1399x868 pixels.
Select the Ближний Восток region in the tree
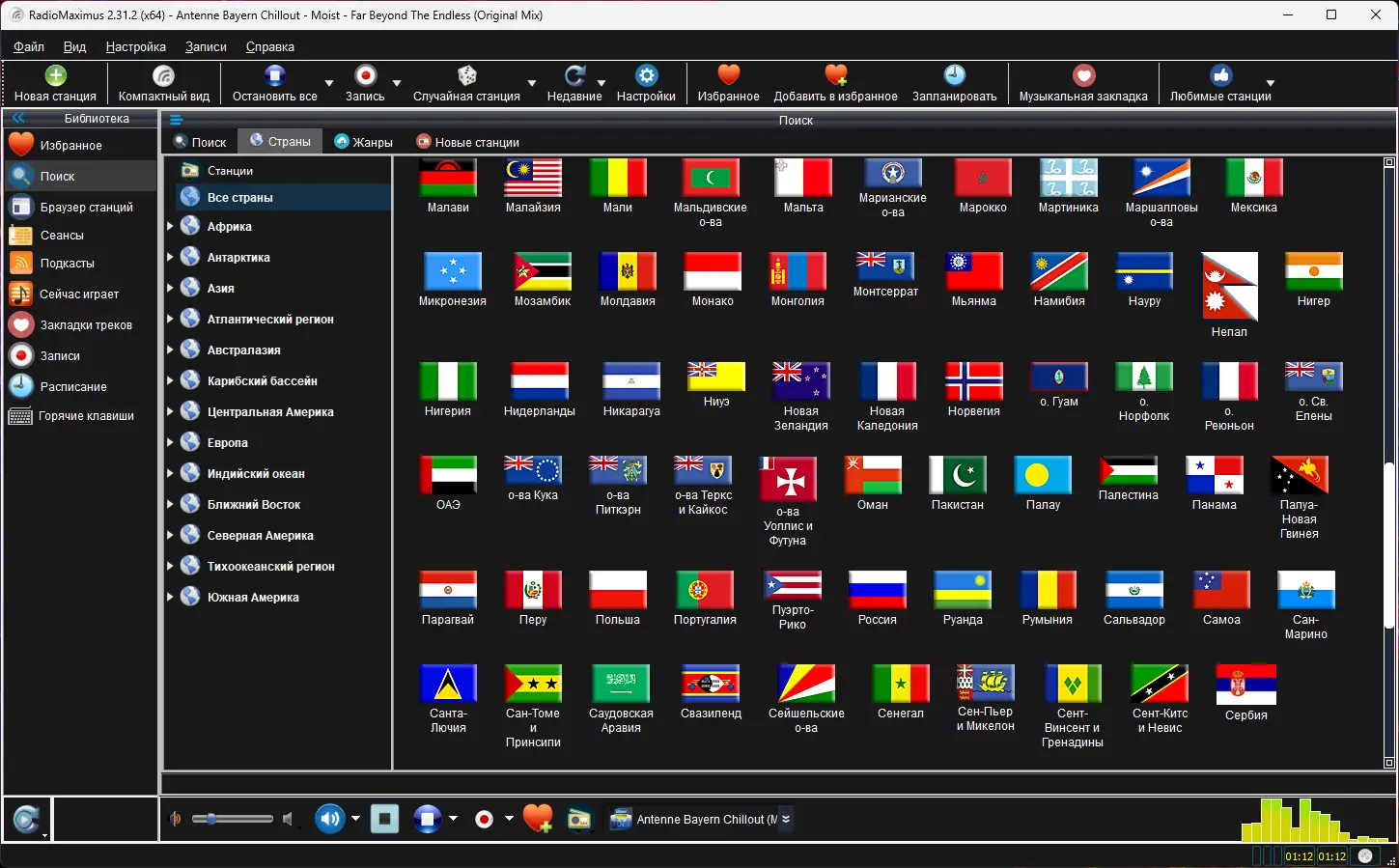coord(253,504)
